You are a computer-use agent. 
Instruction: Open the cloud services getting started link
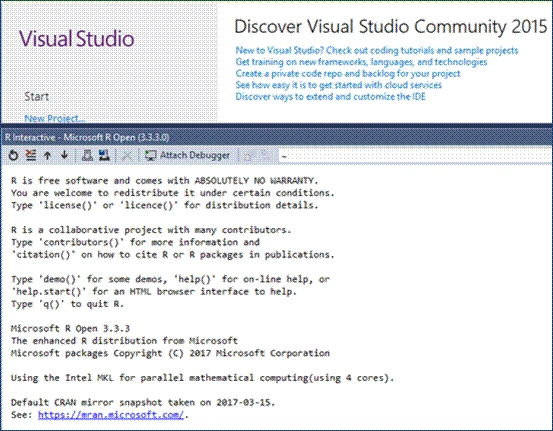(339, 85)
